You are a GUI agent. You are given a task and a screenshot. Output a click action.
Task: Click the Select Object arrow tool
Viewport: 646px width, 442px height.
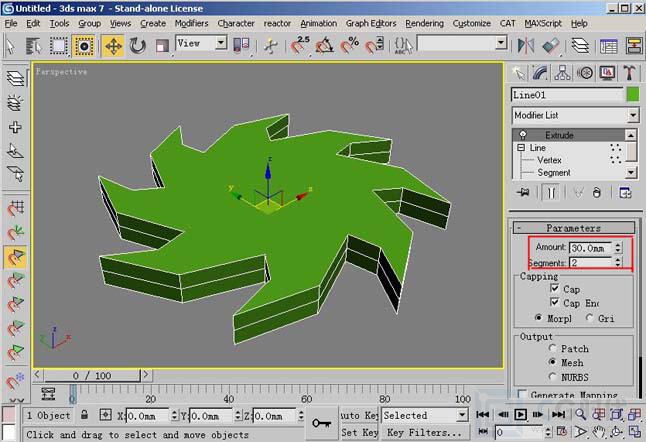coord(11,46)
